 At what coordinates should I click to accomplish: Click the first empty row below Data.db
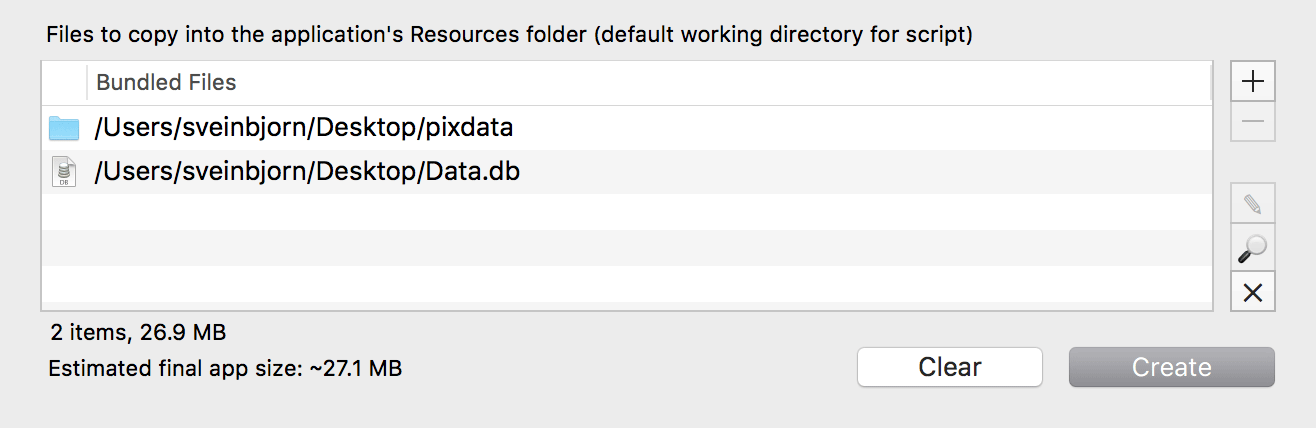pos(600,211)
